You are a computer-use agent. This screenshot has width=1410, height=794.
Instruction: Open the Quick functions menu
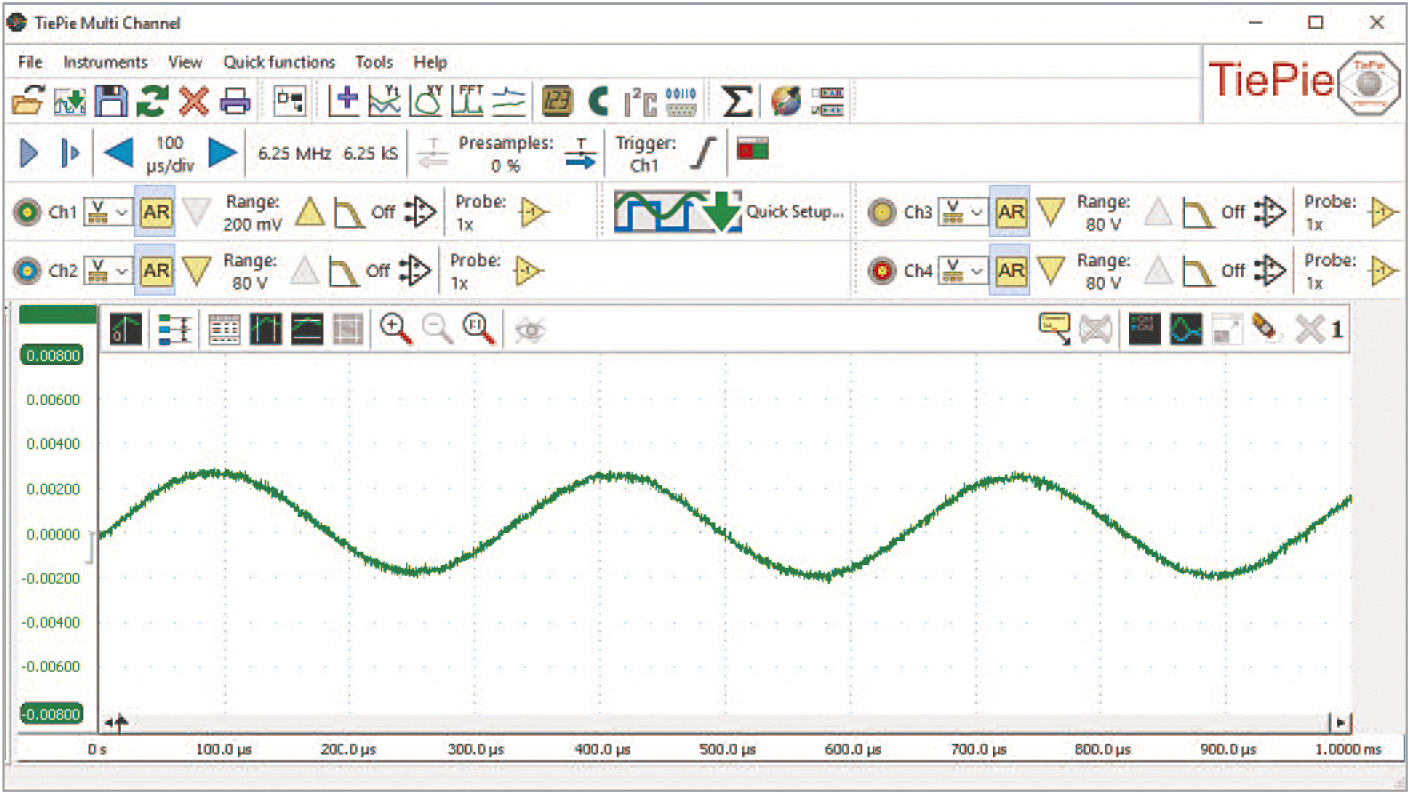[x=279, y=62]
